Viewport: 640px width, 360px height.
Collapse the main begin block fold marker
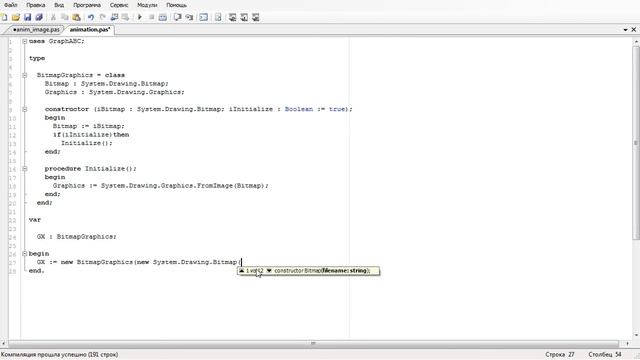click(25, 253)
